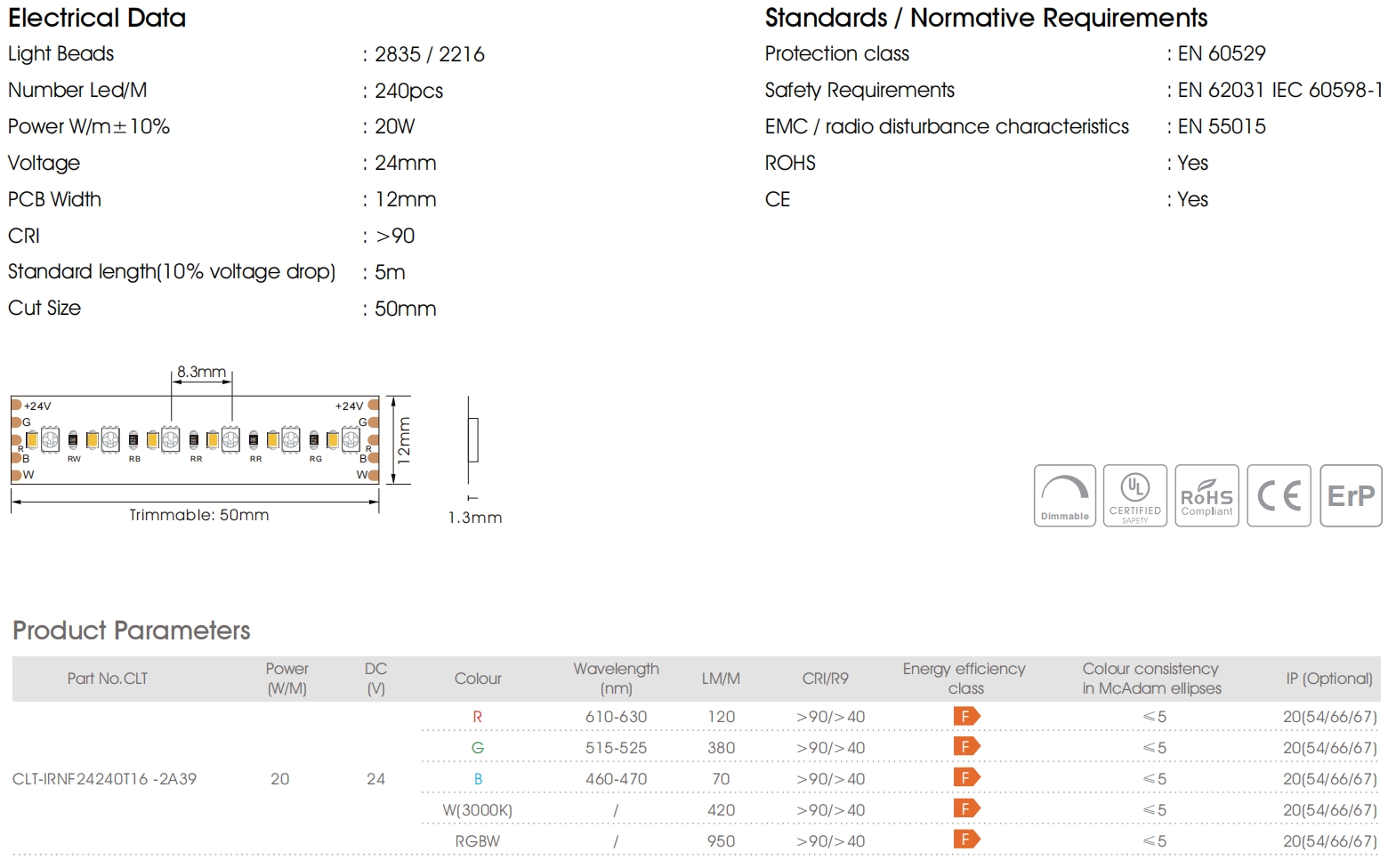The width and height of the screenshot is (1396, 868).
Task: Click the Energy efficiency class header
Action: click(x=964, y=679)
